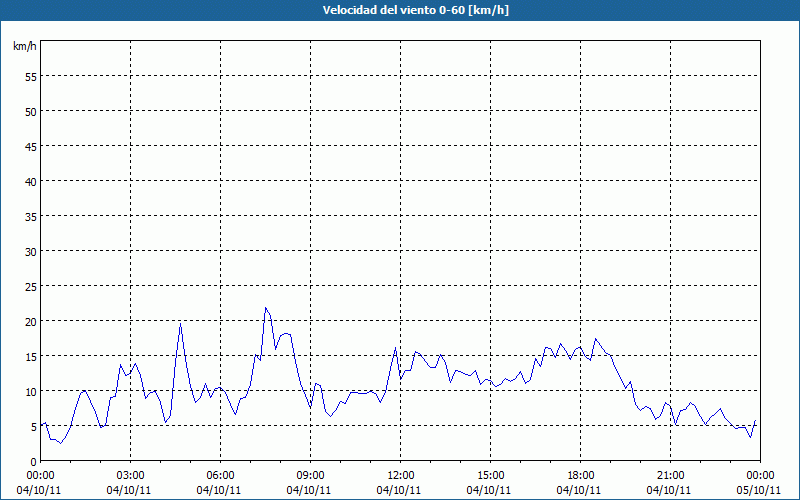Click the title "Velocidad del viento 0-60 [km/h]"

tap(415, 10)
